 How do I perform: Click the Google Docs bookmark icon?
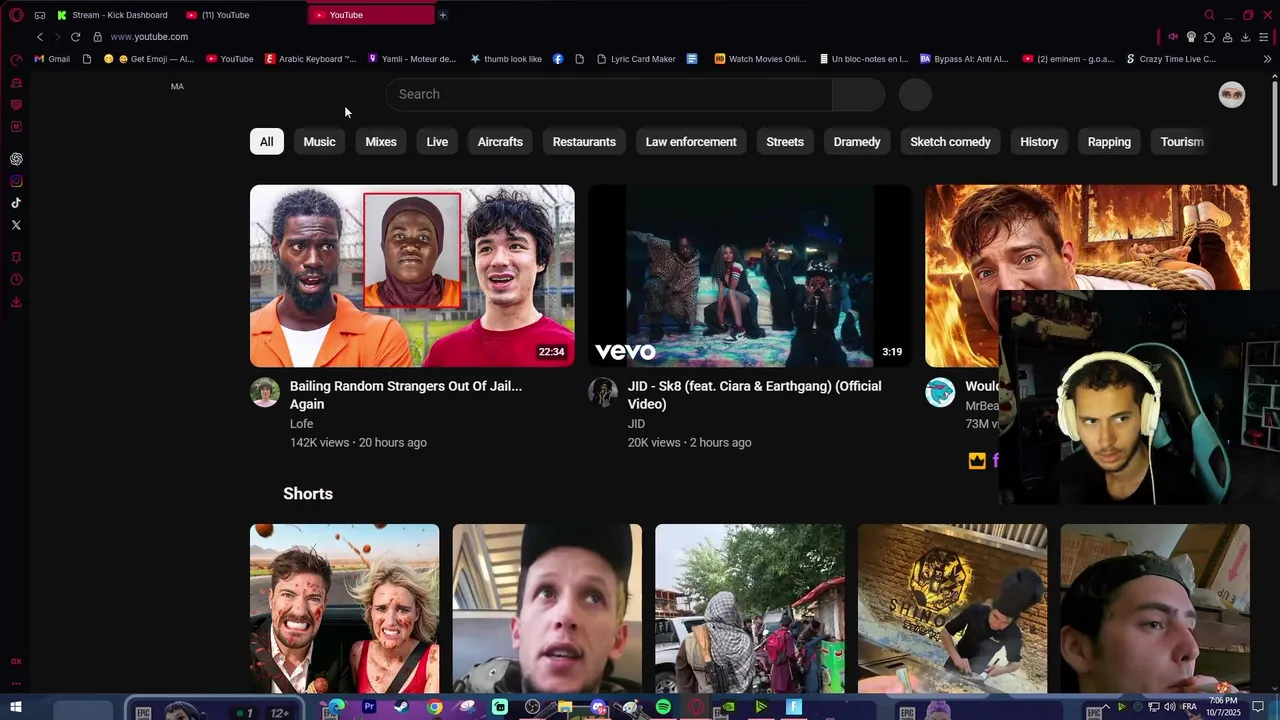pyautogui.click(x=691, y=59)
